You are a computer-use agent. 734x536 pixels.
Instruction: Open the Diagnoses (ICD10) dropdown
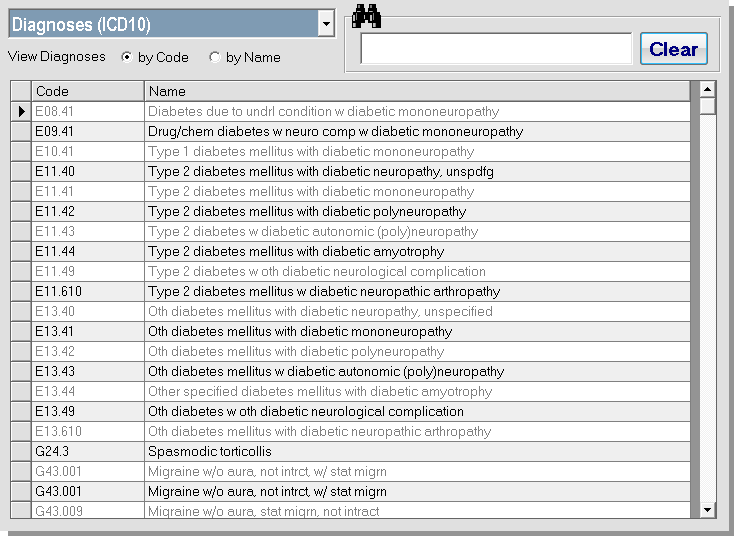[326, 23]
